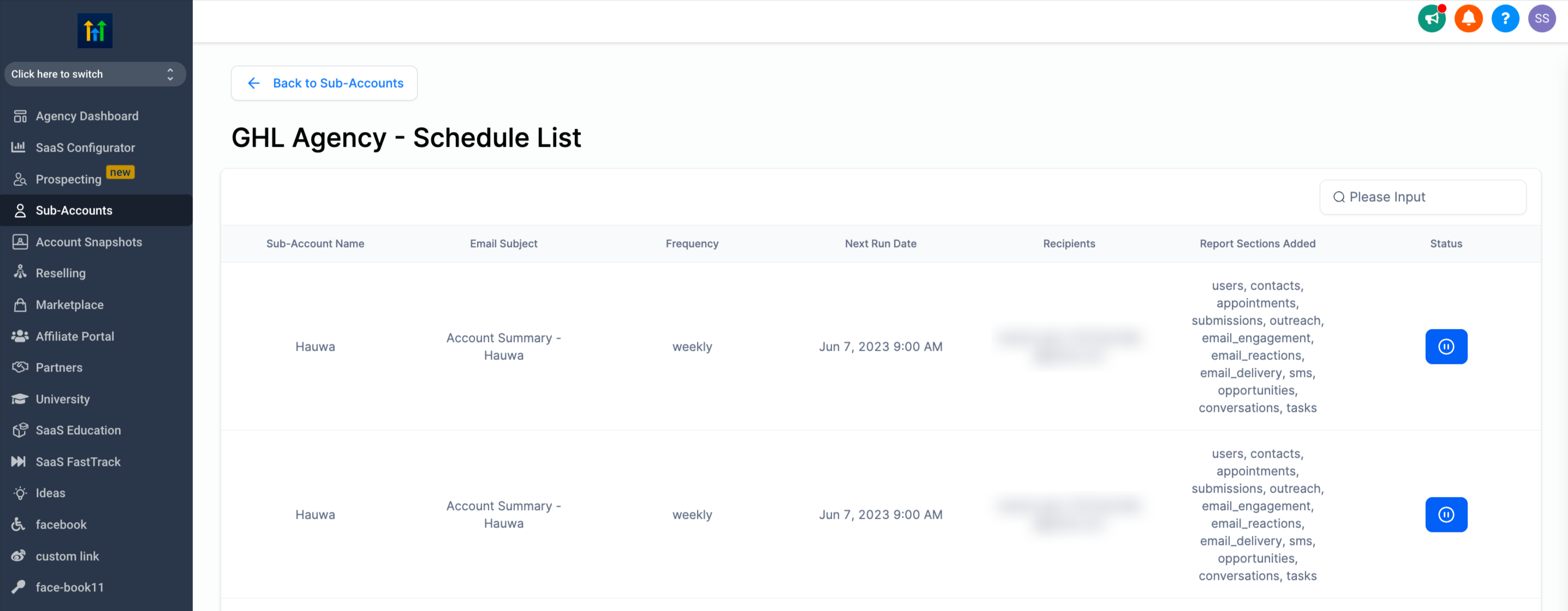The height and width of the screenshot is (611, 1568).
Task: Click the Sub-Account Name column header
Action: pyautogui.click(x=315, y=243)
